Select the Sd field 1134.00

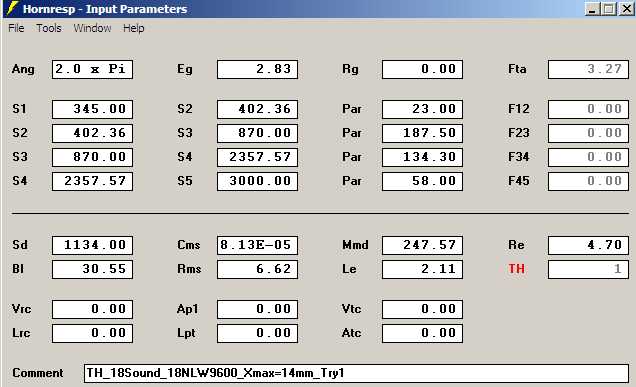[x=92, y=245]
